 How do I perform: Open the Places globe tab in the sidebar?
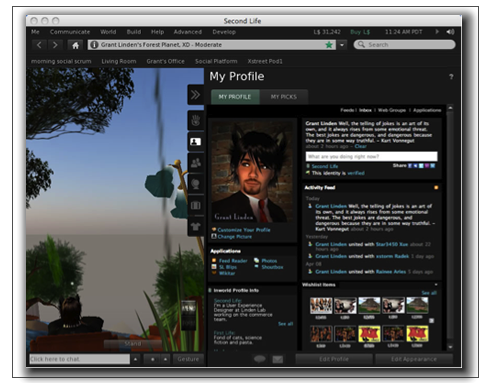point(196,184)
